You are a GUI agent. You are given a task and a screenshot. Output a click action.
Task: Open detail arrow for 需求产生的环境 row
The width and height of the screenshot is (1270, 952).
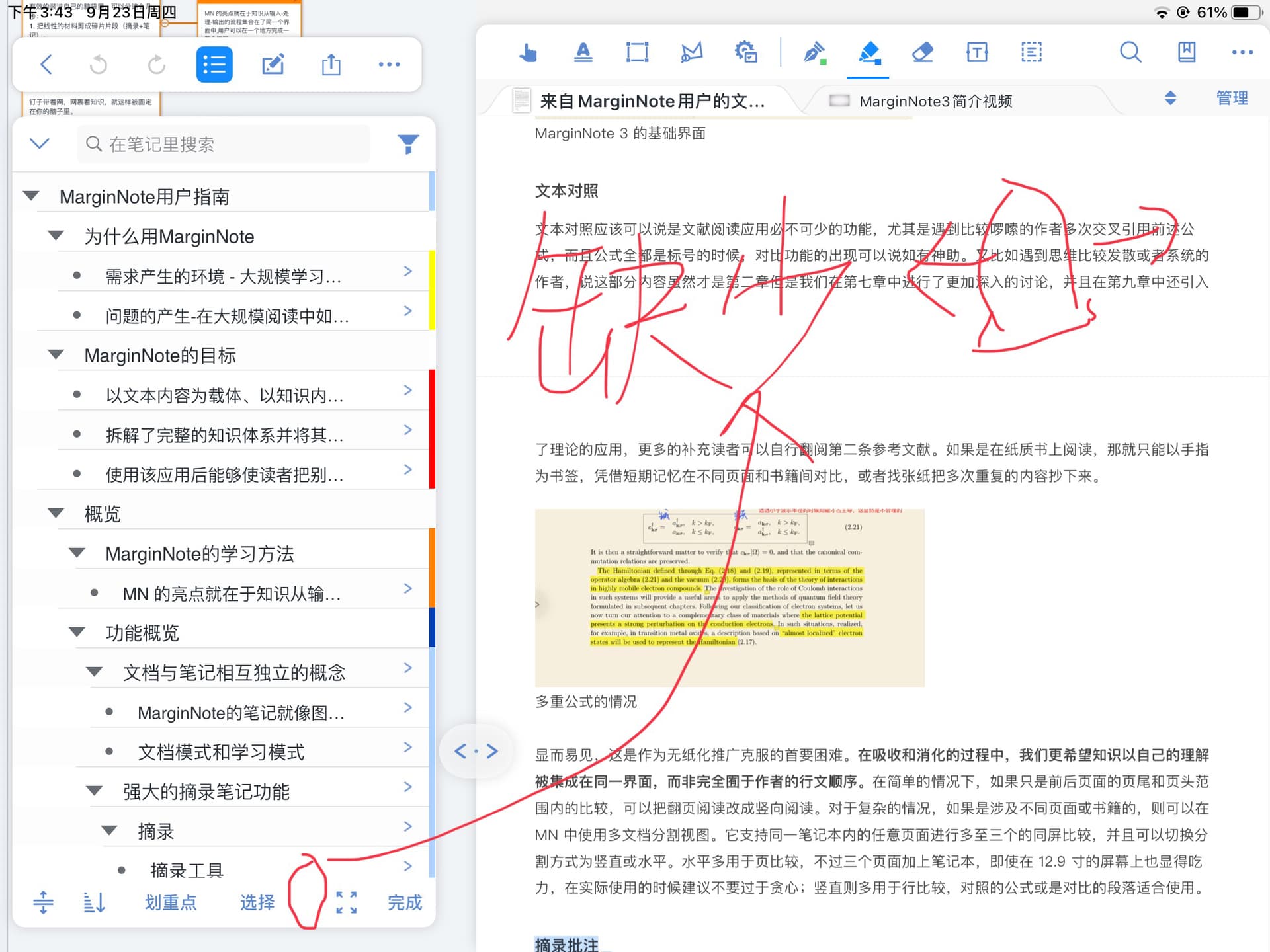tap(408, 271)
